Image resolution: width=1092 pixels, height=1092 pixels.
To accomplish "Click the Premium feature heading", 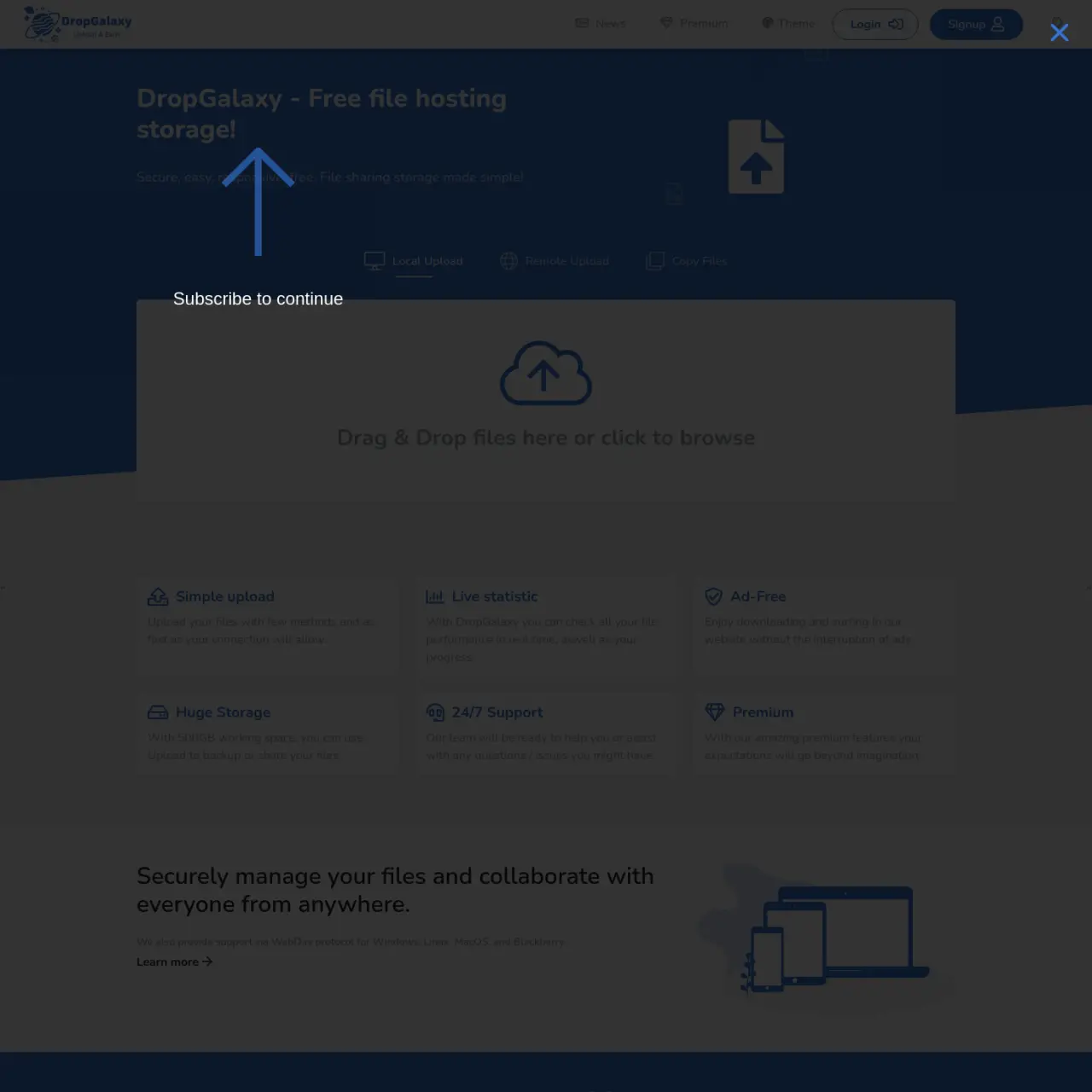I will [763, 712].
